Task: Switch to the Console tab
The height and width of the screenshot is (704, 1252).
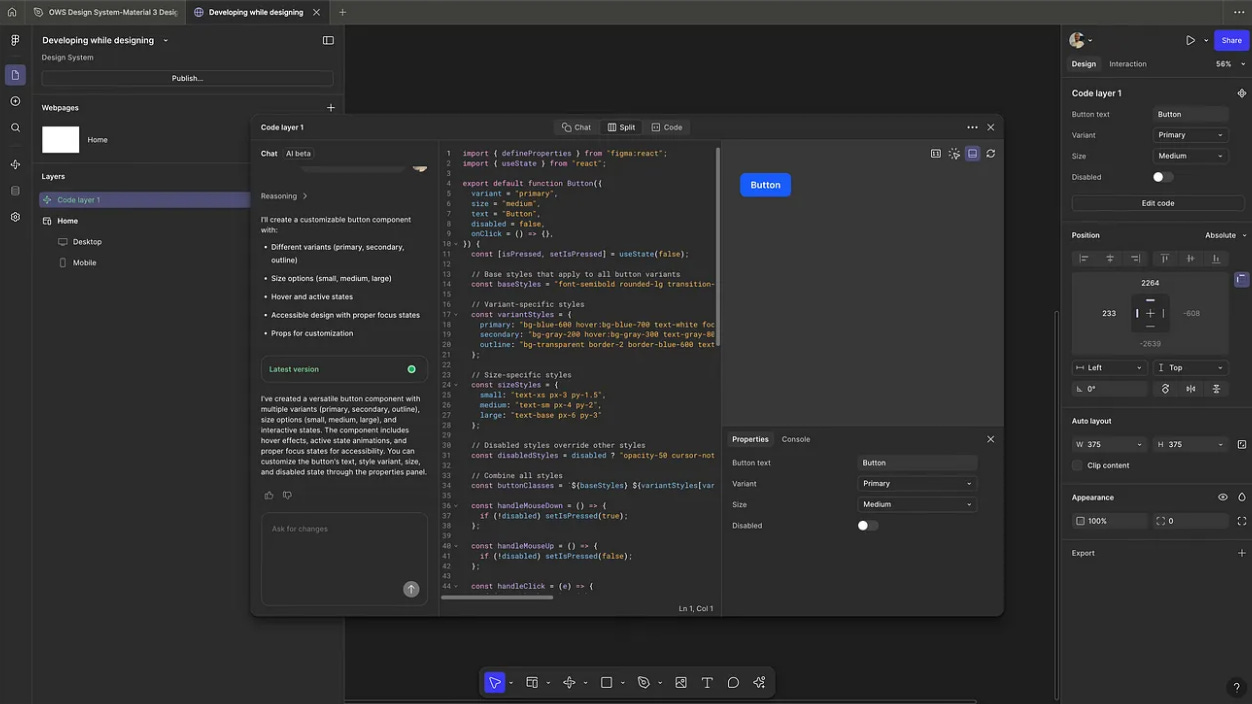Action: coord(796,440)
